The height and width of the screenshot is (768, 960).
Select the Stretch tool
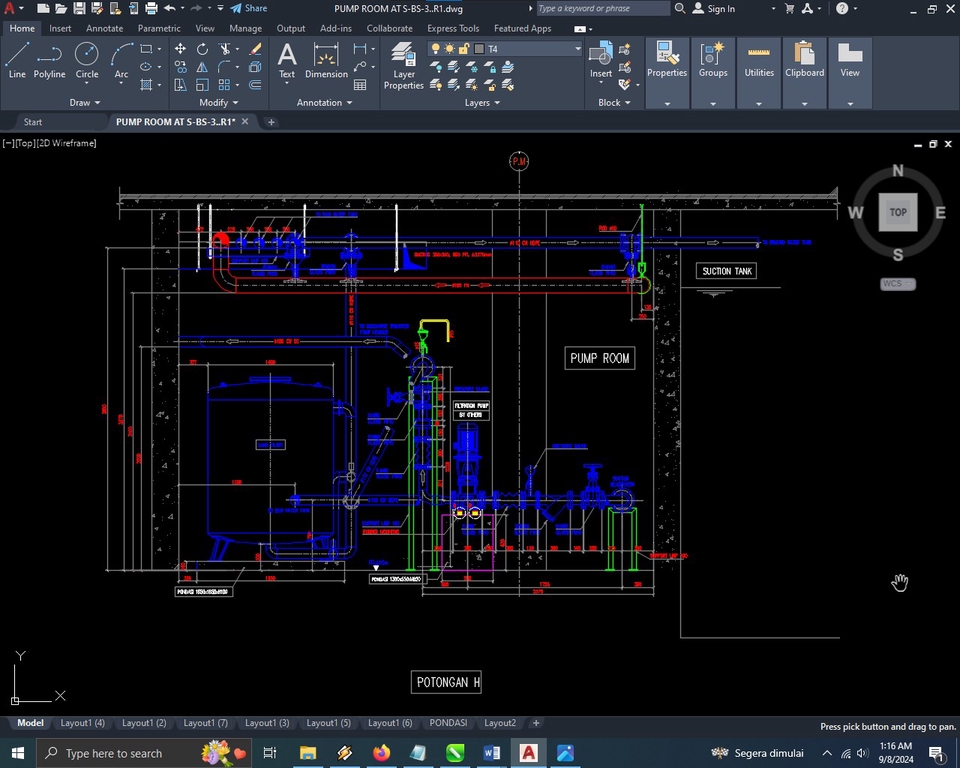(x=180, y=85)
